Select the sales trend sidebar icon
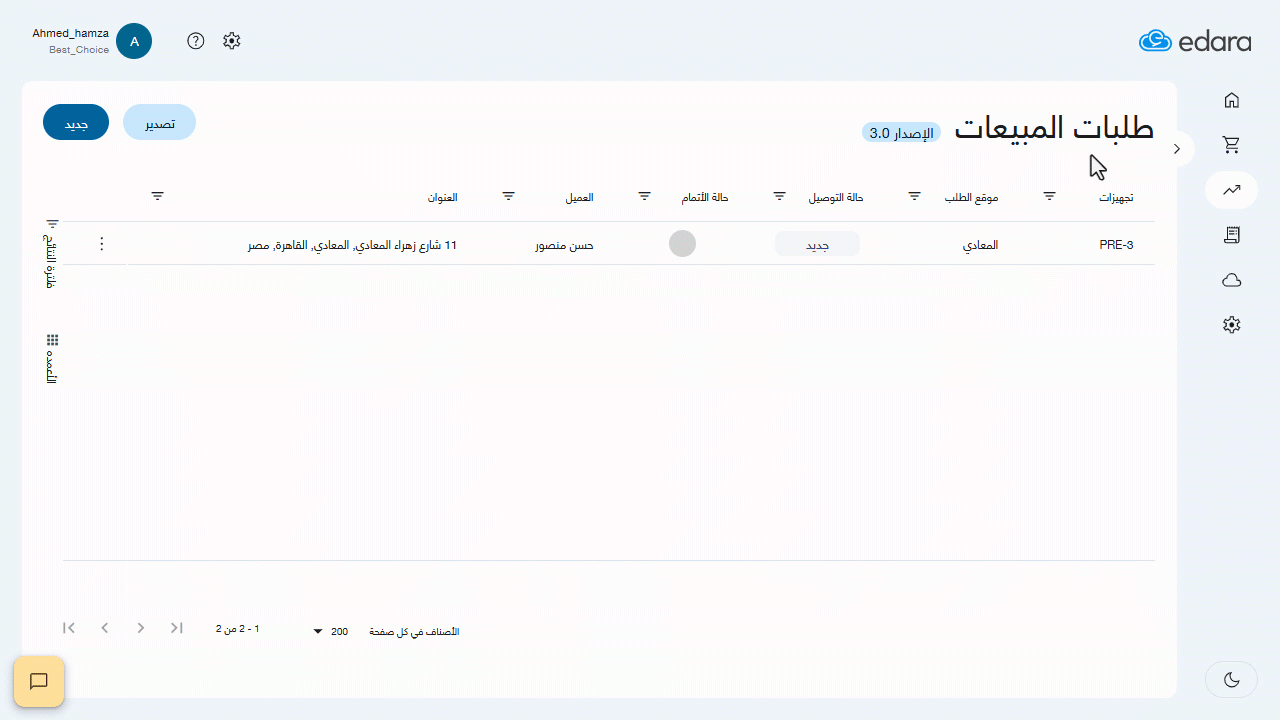Viewport: 1280px width, 720px height. (x=1232, y=190)
